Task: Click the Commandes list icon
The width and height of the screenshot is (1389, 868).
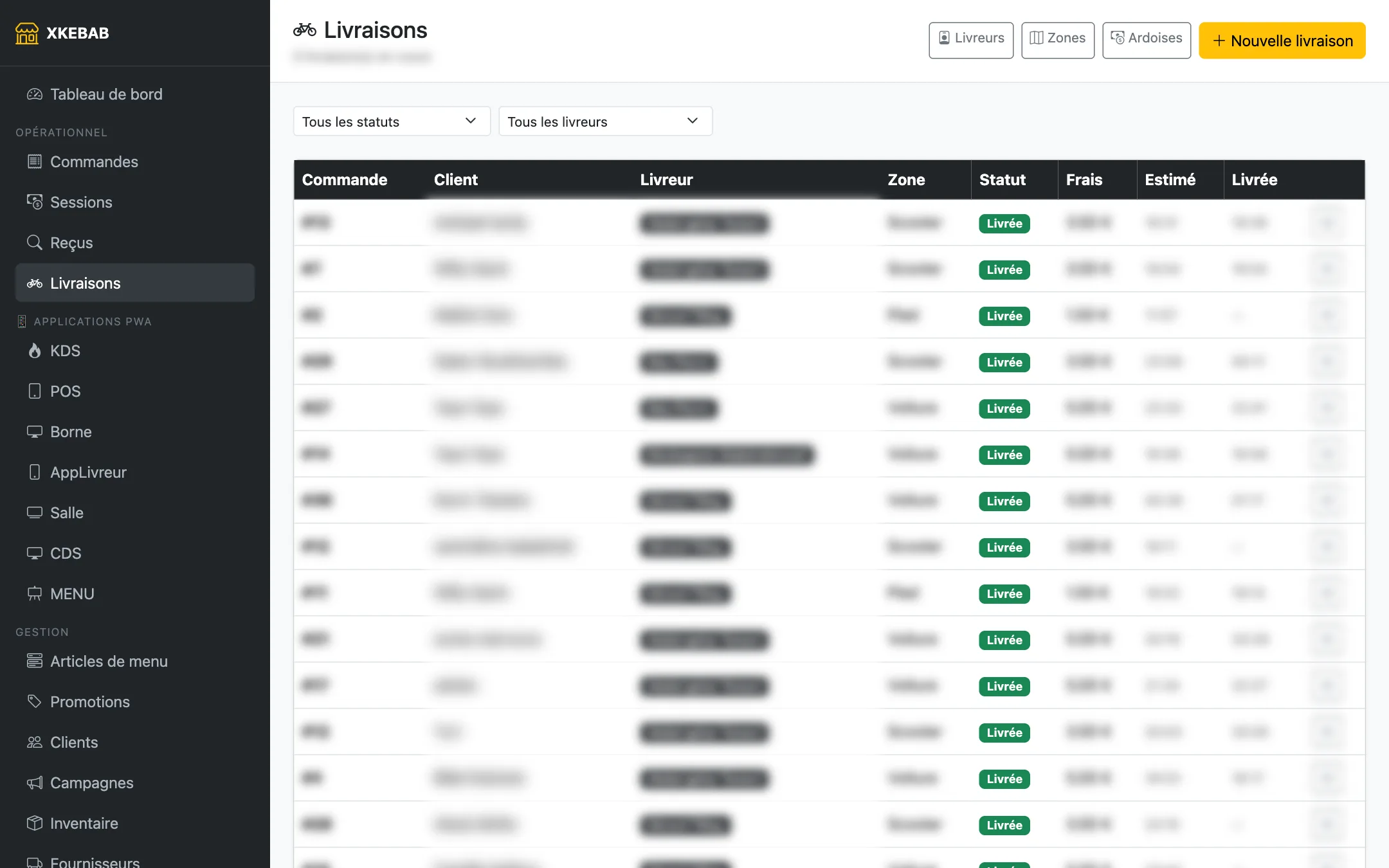Action: click(x=35, y=161)
